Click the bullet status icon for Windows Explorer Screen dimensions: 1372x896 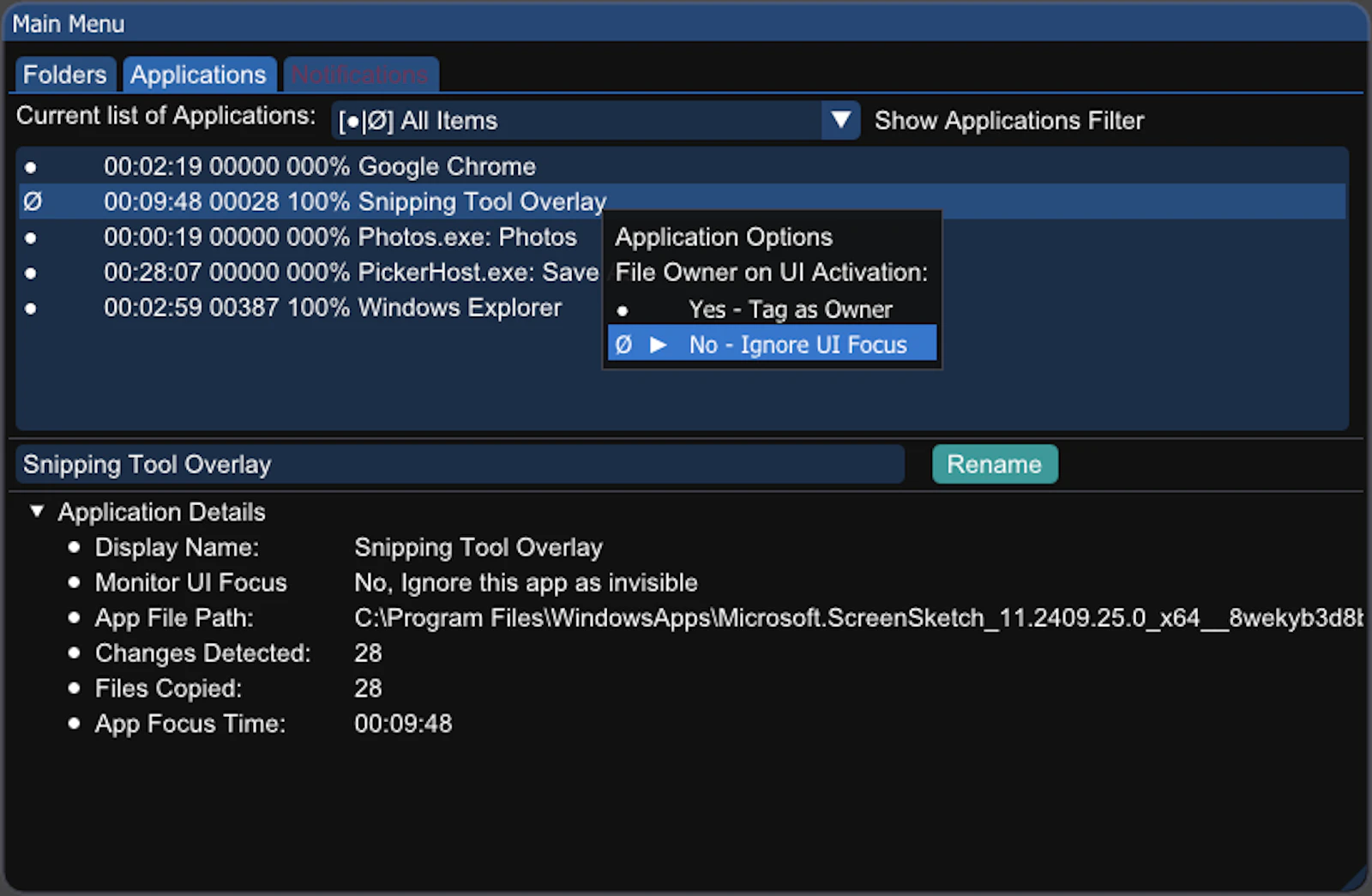tap(31, 308)
